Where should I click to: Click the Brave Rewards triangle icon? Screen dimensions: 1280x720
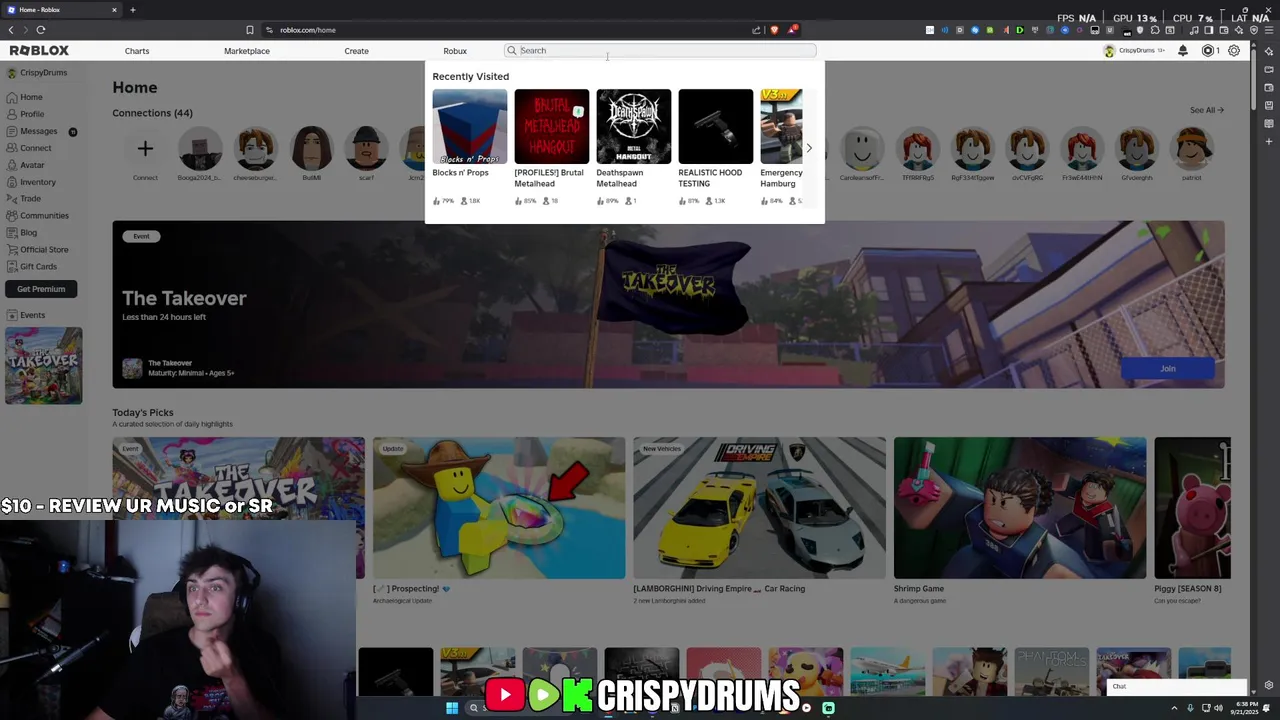coord(792,30)
